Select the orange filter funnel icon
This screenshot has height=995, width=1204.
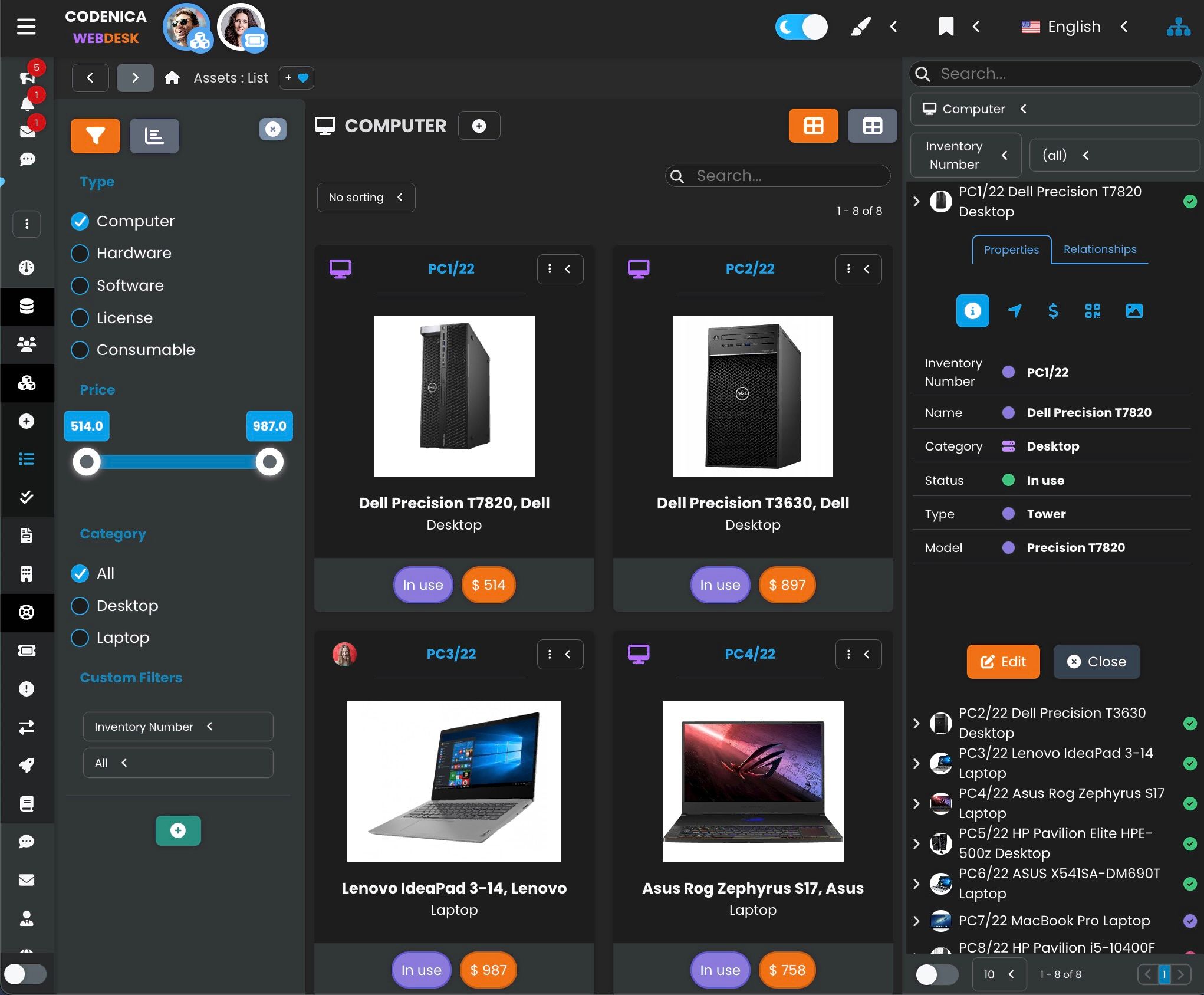tap(95, 136)
